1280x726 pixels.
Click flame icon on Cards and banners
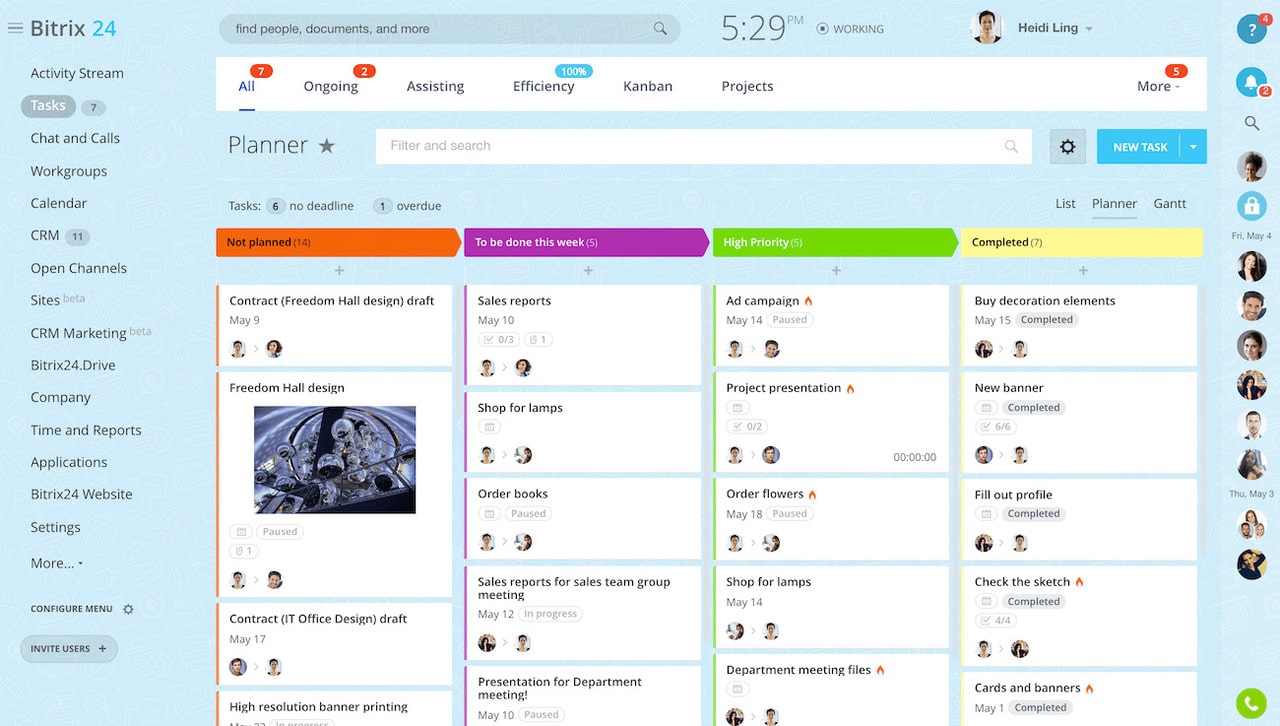click(x=1089, y=688)
